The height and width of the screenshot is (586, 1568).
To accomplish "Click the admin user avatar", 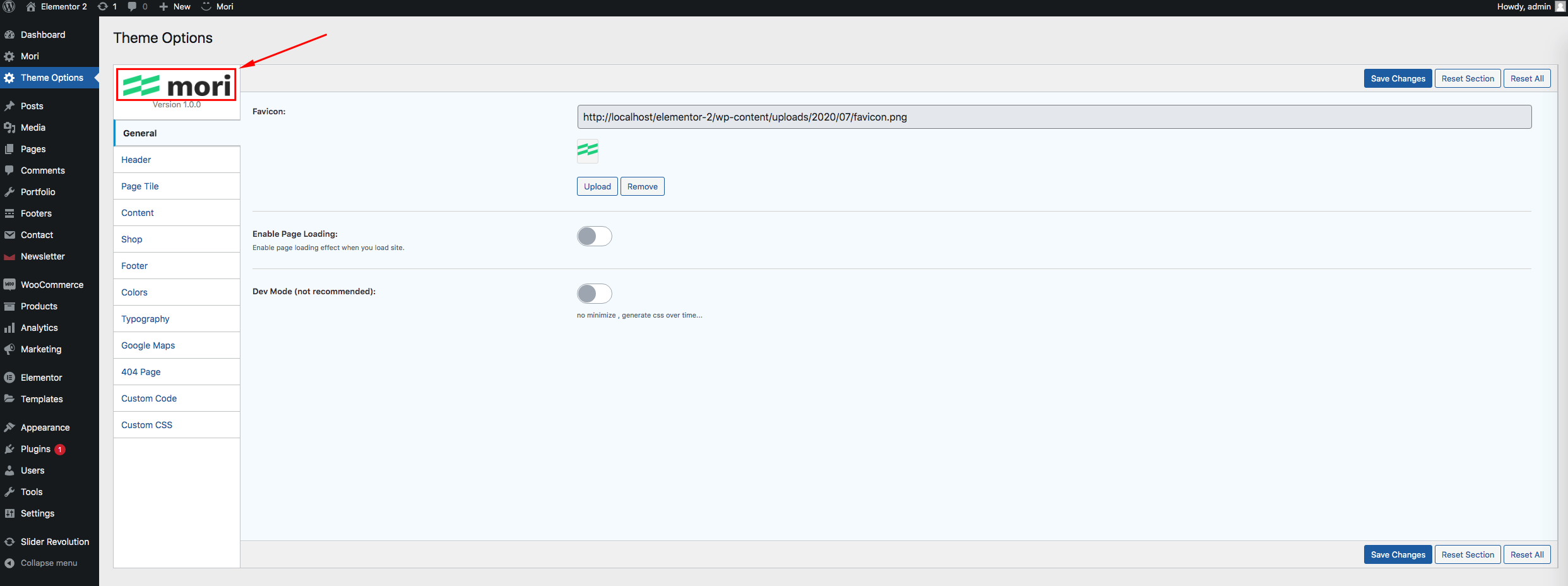I will 1560,6.
